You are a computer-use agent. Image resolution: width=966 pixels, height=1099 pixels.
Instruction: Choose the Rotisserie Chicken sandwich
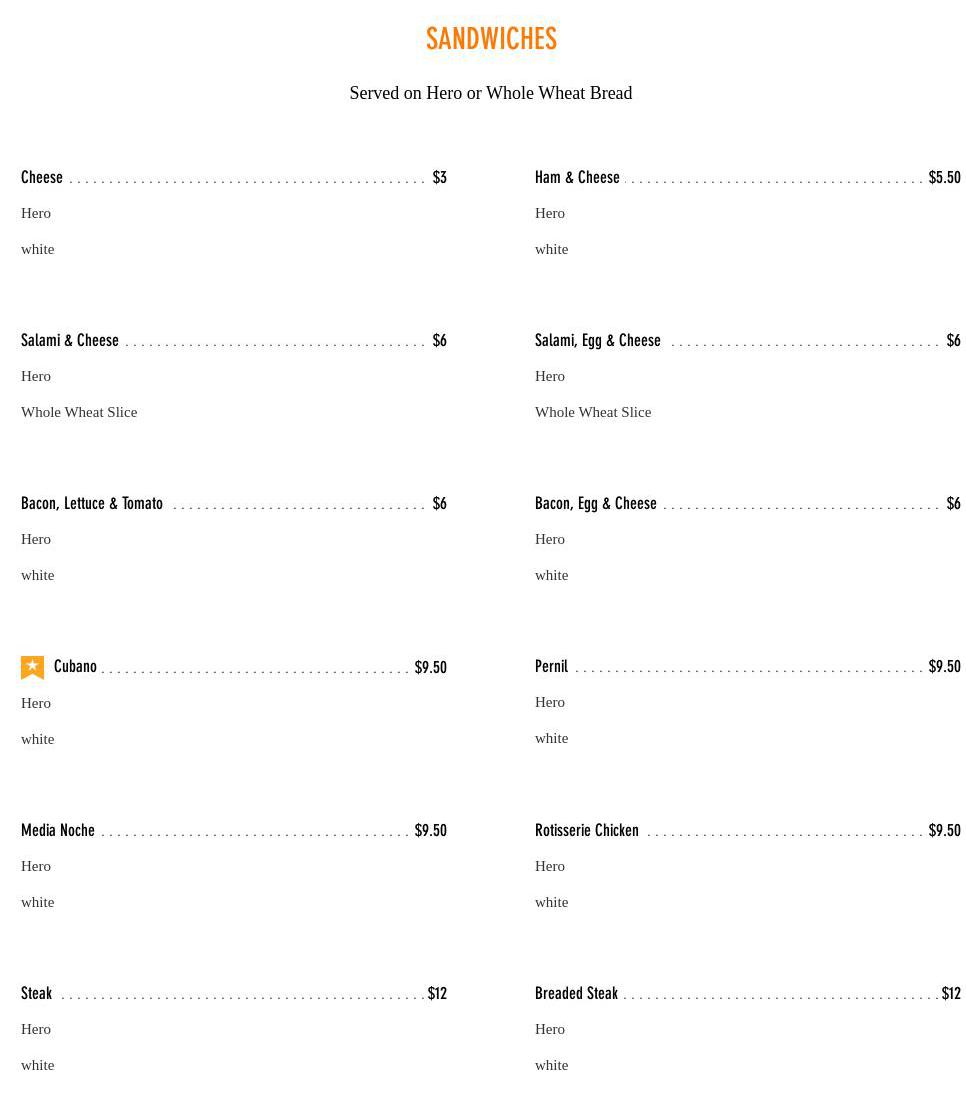coord(587,831)
